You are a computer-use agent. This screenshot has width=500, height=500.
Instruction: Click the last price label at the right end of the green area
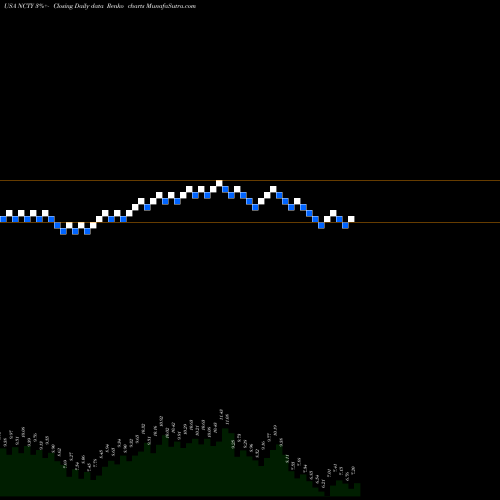click(x=354, y=470)
